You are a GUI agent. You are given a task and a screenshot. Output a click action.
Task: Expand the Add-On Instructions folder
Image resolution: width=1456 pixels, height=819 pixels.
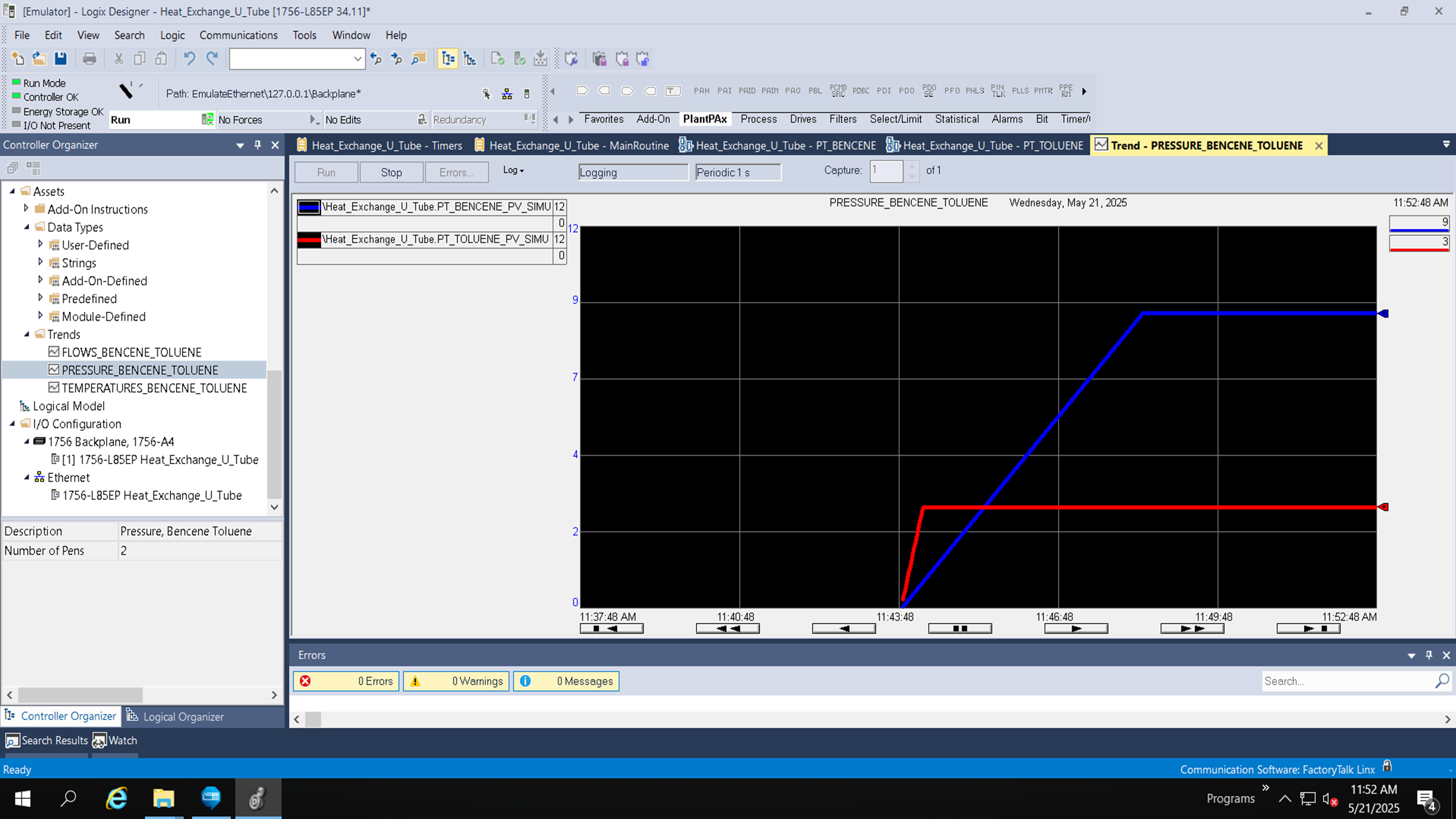click(26, 208)
